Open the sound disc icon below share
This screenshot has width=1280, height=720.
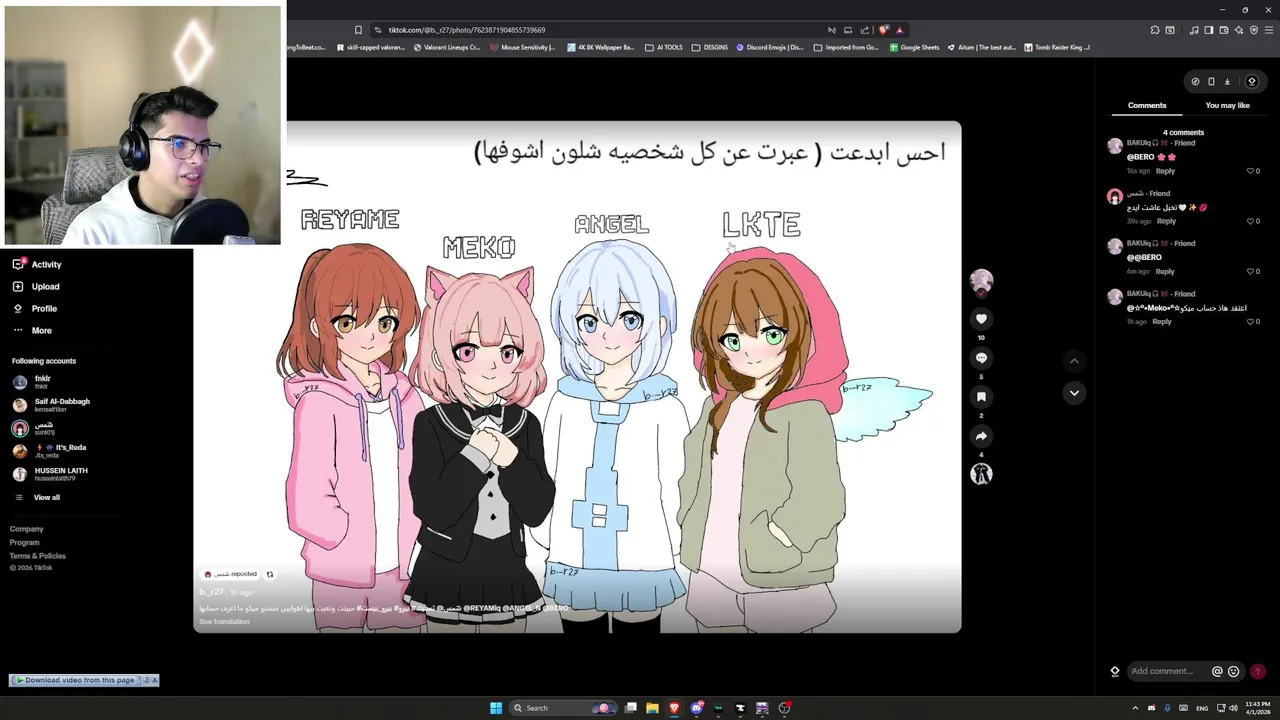(x=981, y=474)
